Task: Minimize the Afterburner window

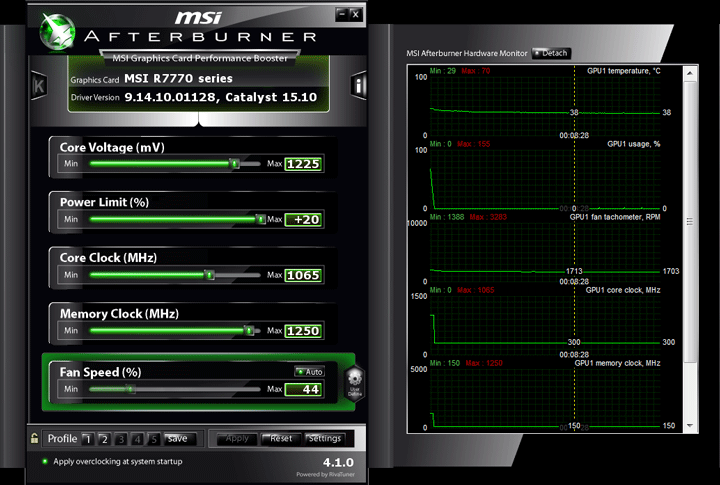Action: 342,15
